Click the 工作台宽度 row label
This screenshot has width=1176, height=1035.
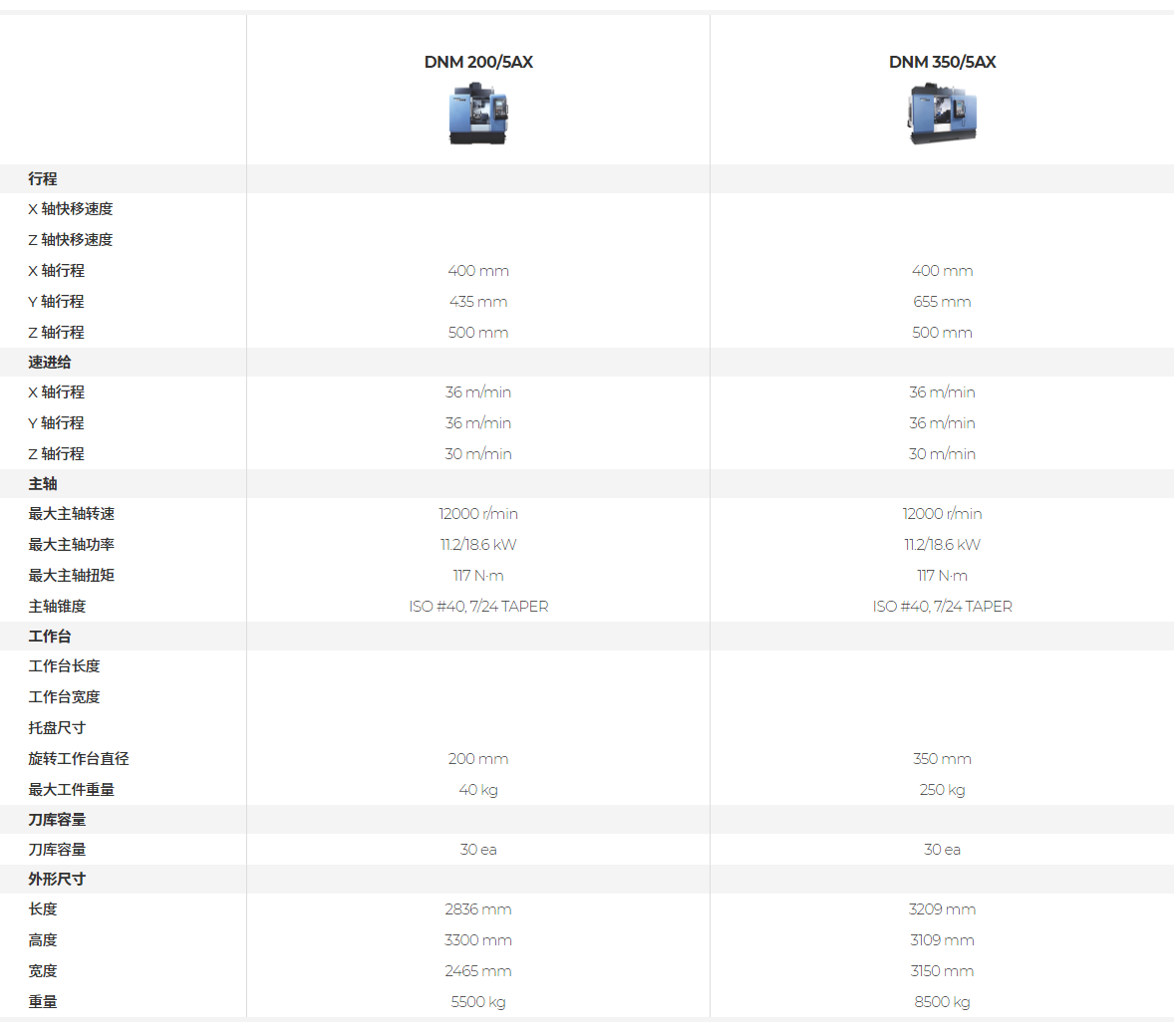click(64, 697)
